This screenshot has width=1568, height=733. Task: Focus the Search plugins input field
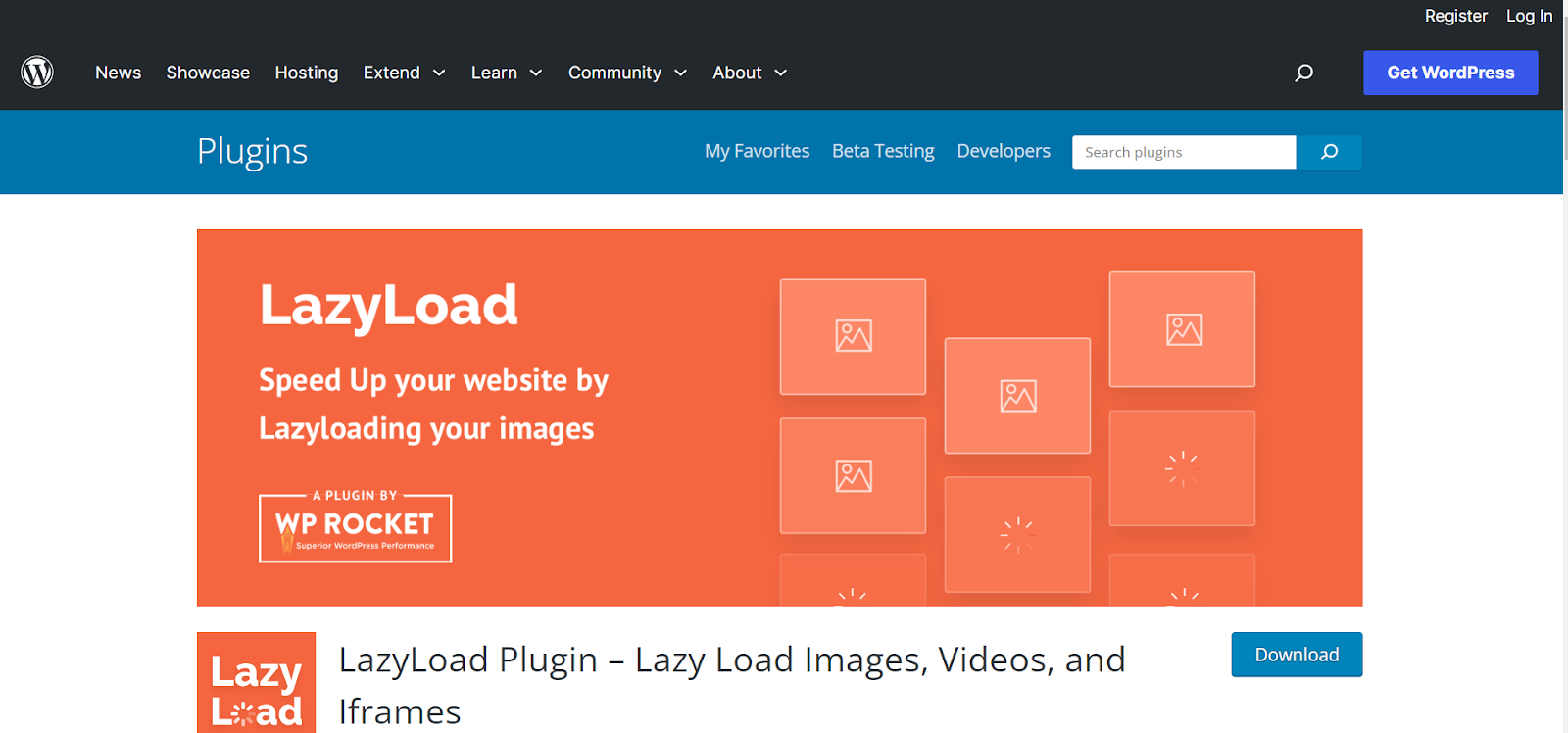[1184, 152]
